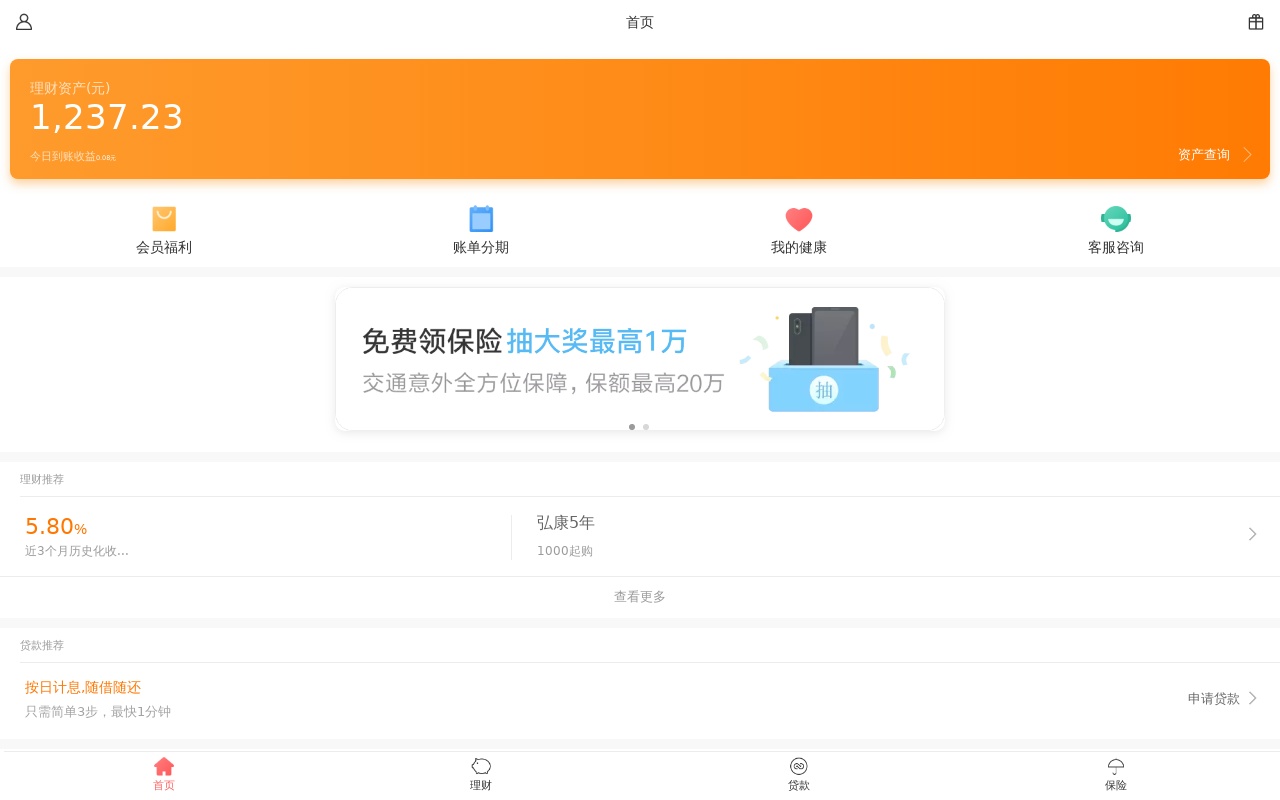
Task: Open 会员福利 shopping bag icon
Action: [164, 219]
